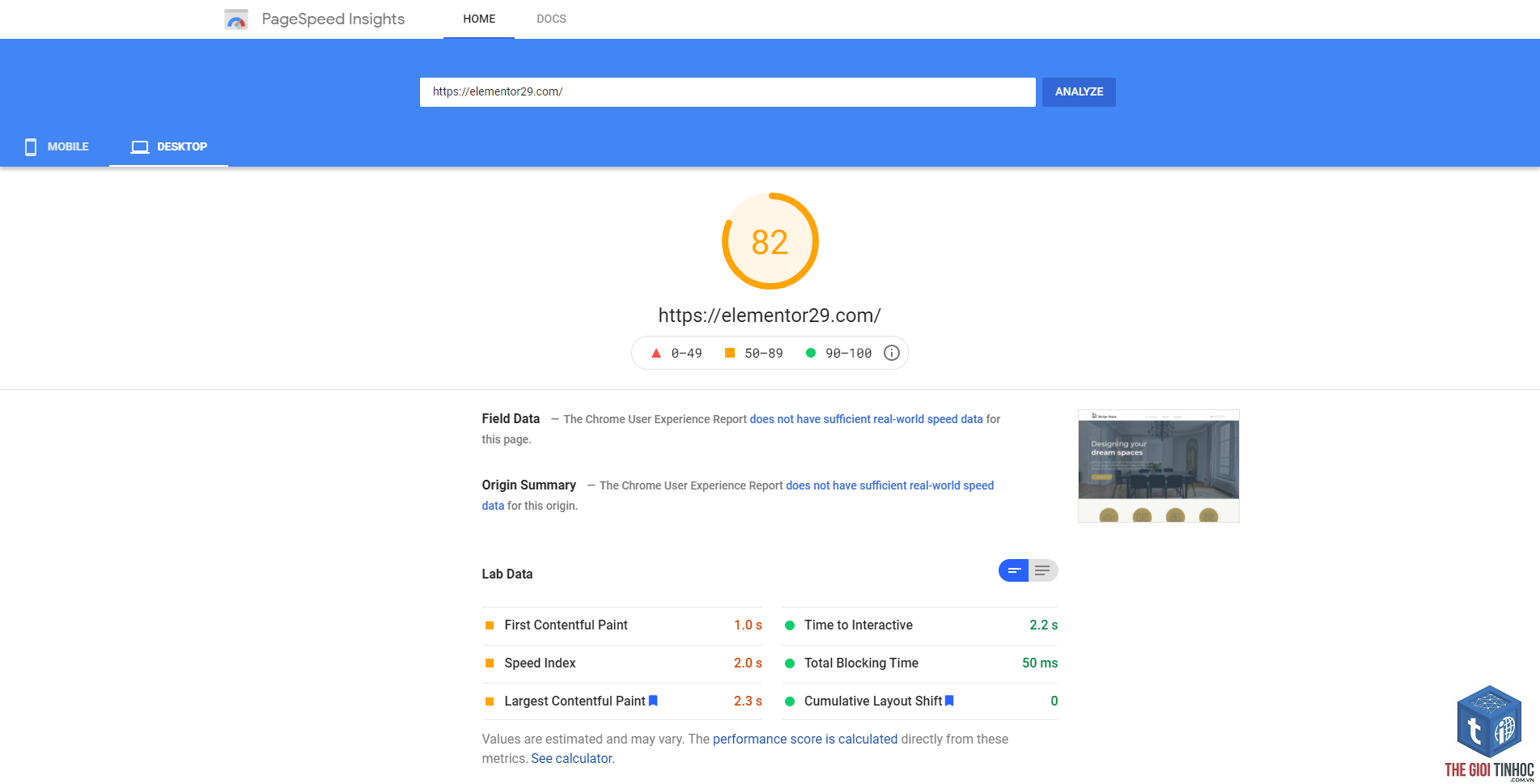Click the PageSpeed Insights logo icon

236,19
